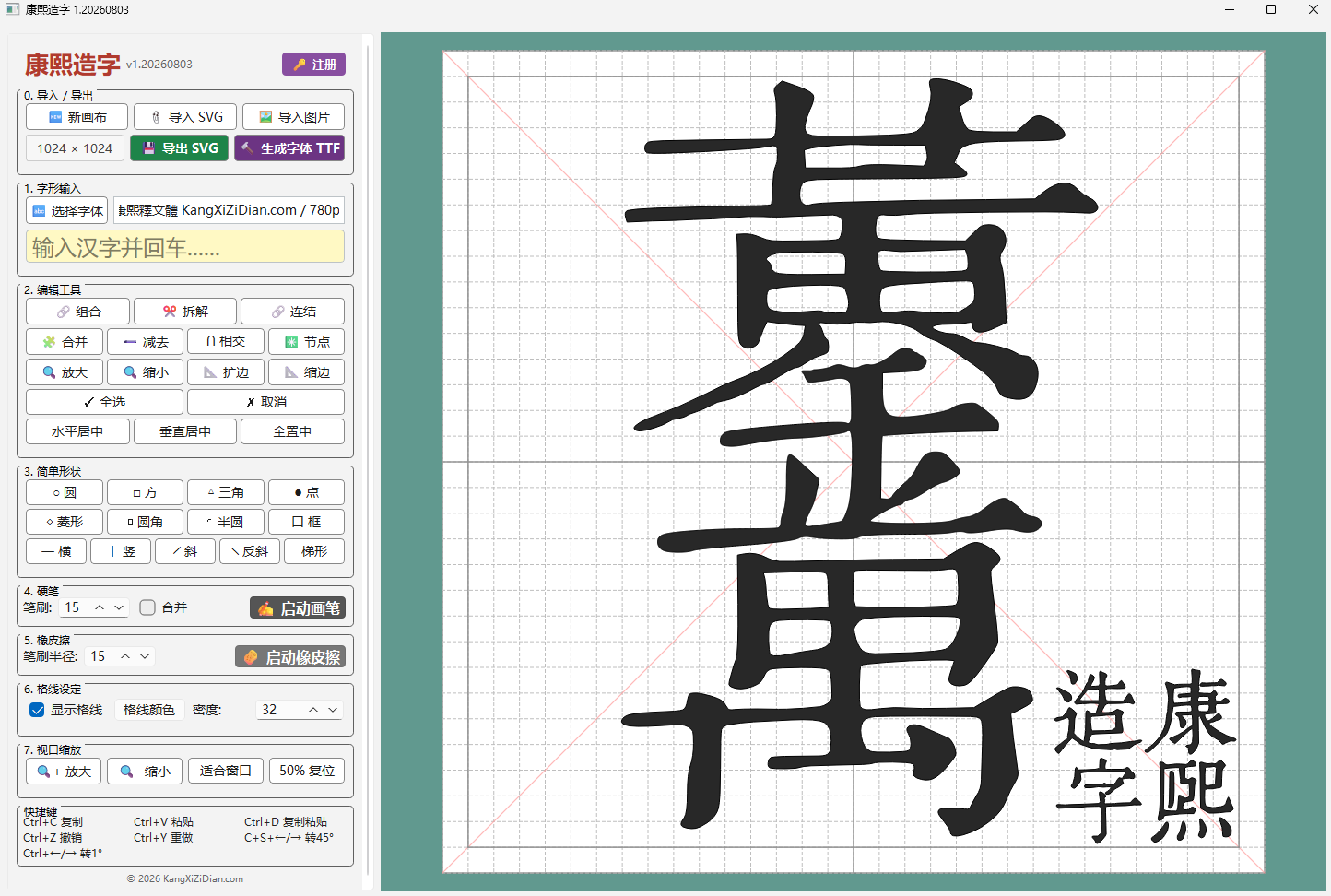1331x896 pixels.
Task: Expand outline with 扩边
Action: 226,372
